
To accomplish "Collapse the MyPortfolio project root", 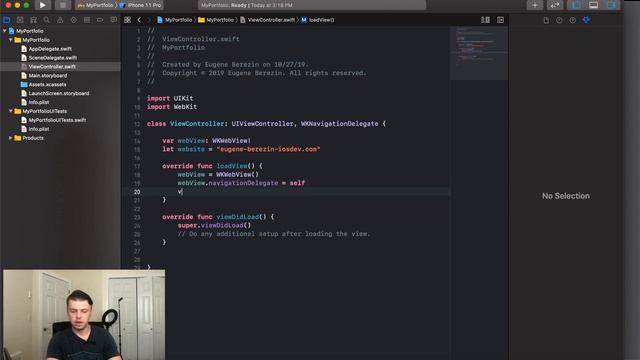I will (4, 31).
